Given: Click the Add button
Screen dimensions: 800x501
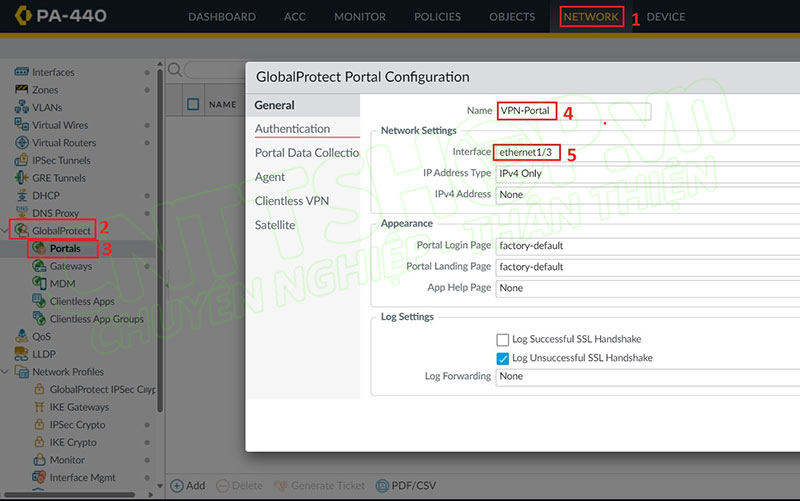Looking at the screenshot, I should click(x=188, y=486).
